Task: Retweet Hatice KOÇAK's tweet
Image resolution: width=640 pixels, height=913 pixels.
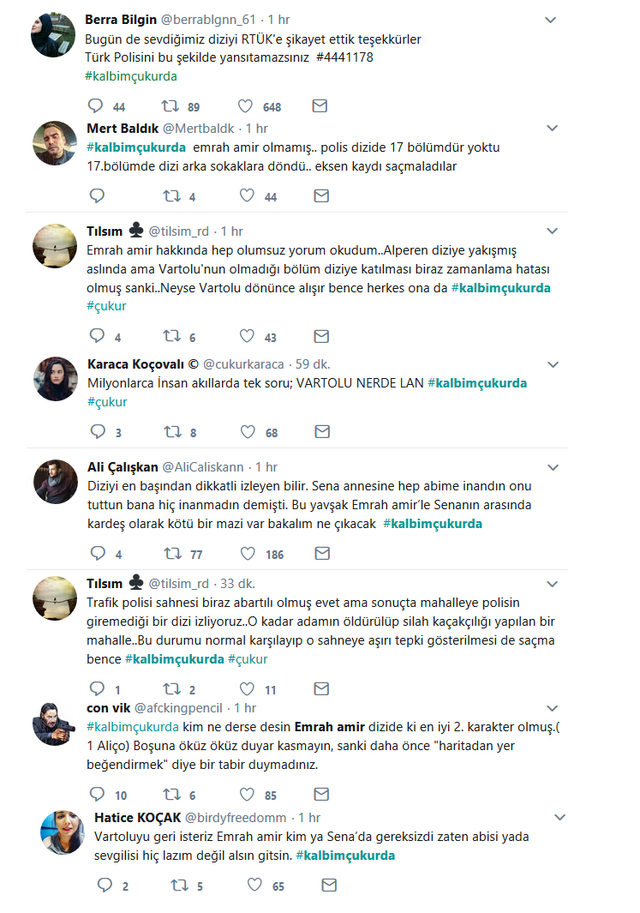Action: (178, 886)
